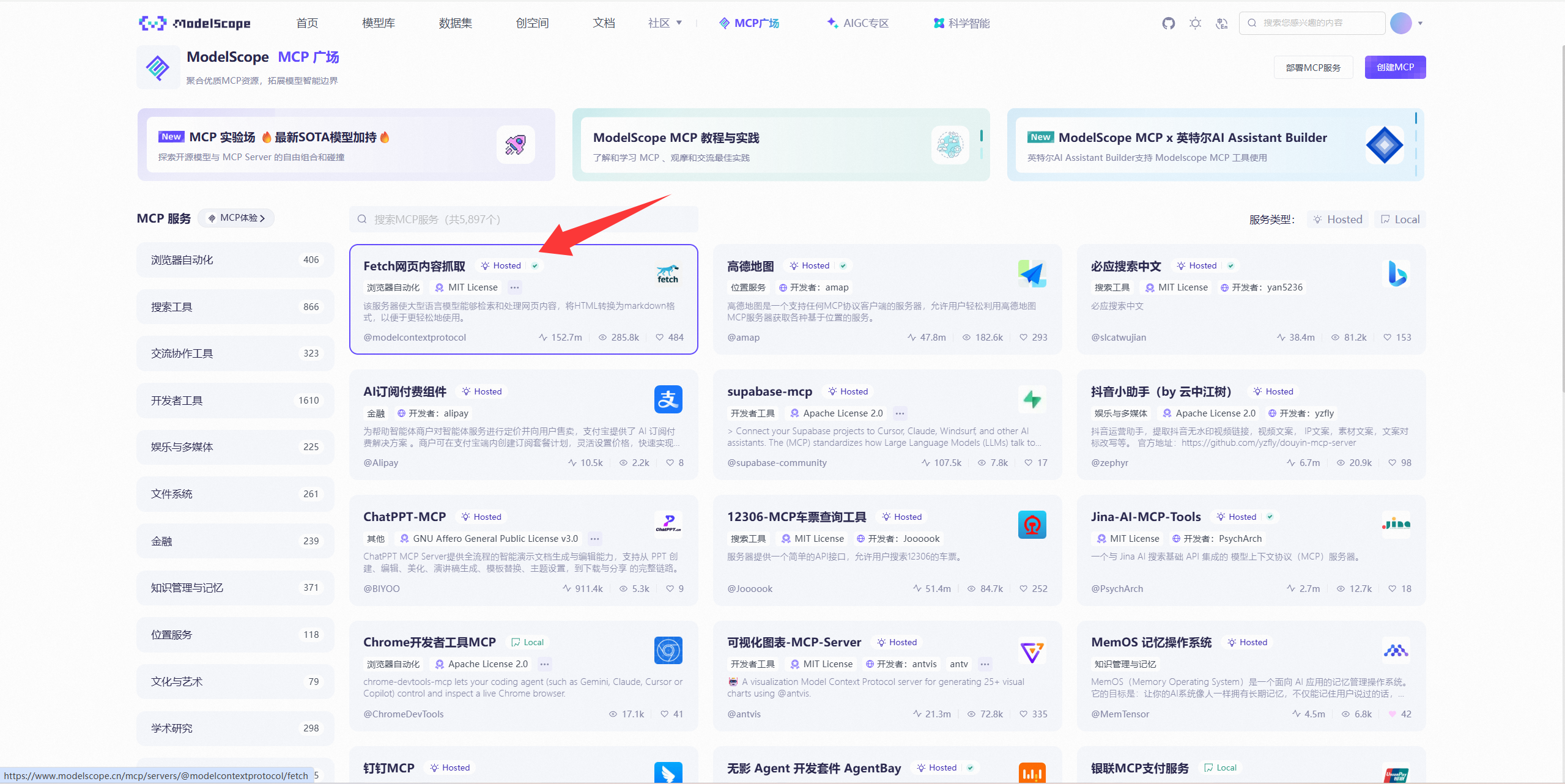Open the Jina-AI-MCP-Tools card title
1565x784 pixels.
click(x=1145, y=517)
